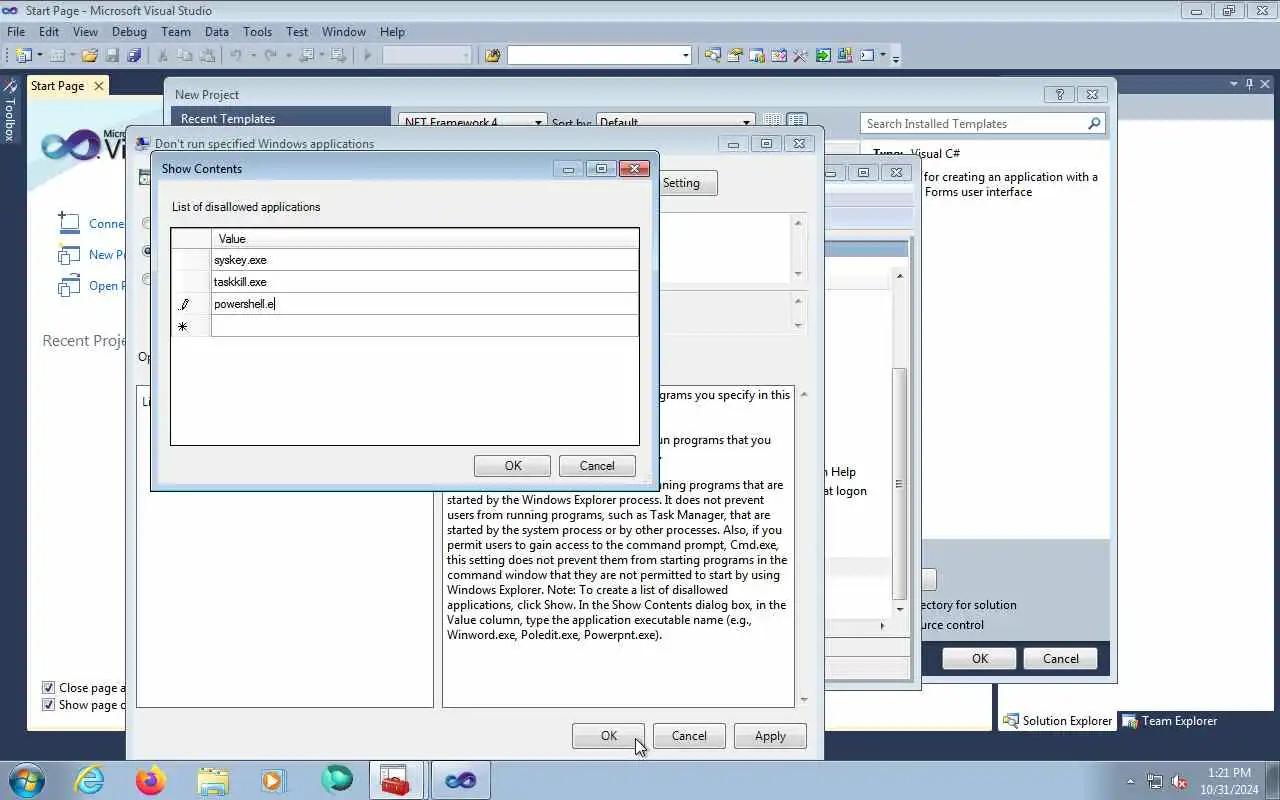The image size is (1280, 800).
Task: Open the Find combo box dropdown arrow
Action: pos(685,55)
